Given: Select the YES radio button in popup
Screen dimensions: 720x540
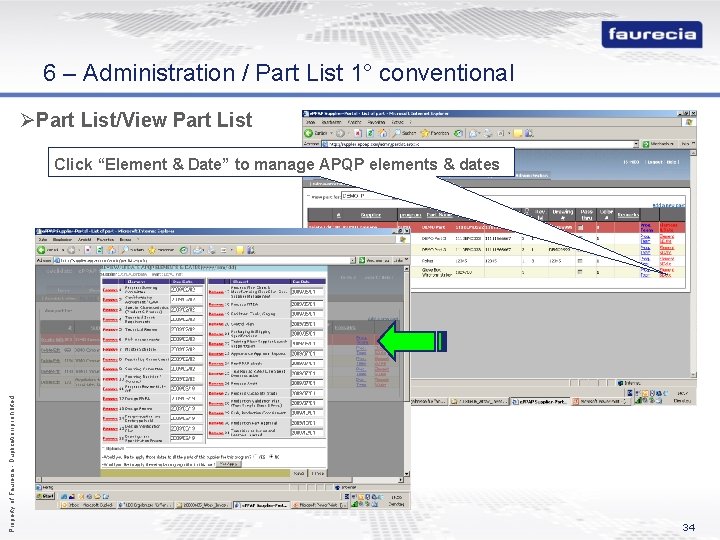Looking at the screenshot, I should pyautogui.click(x=255, y=457).
